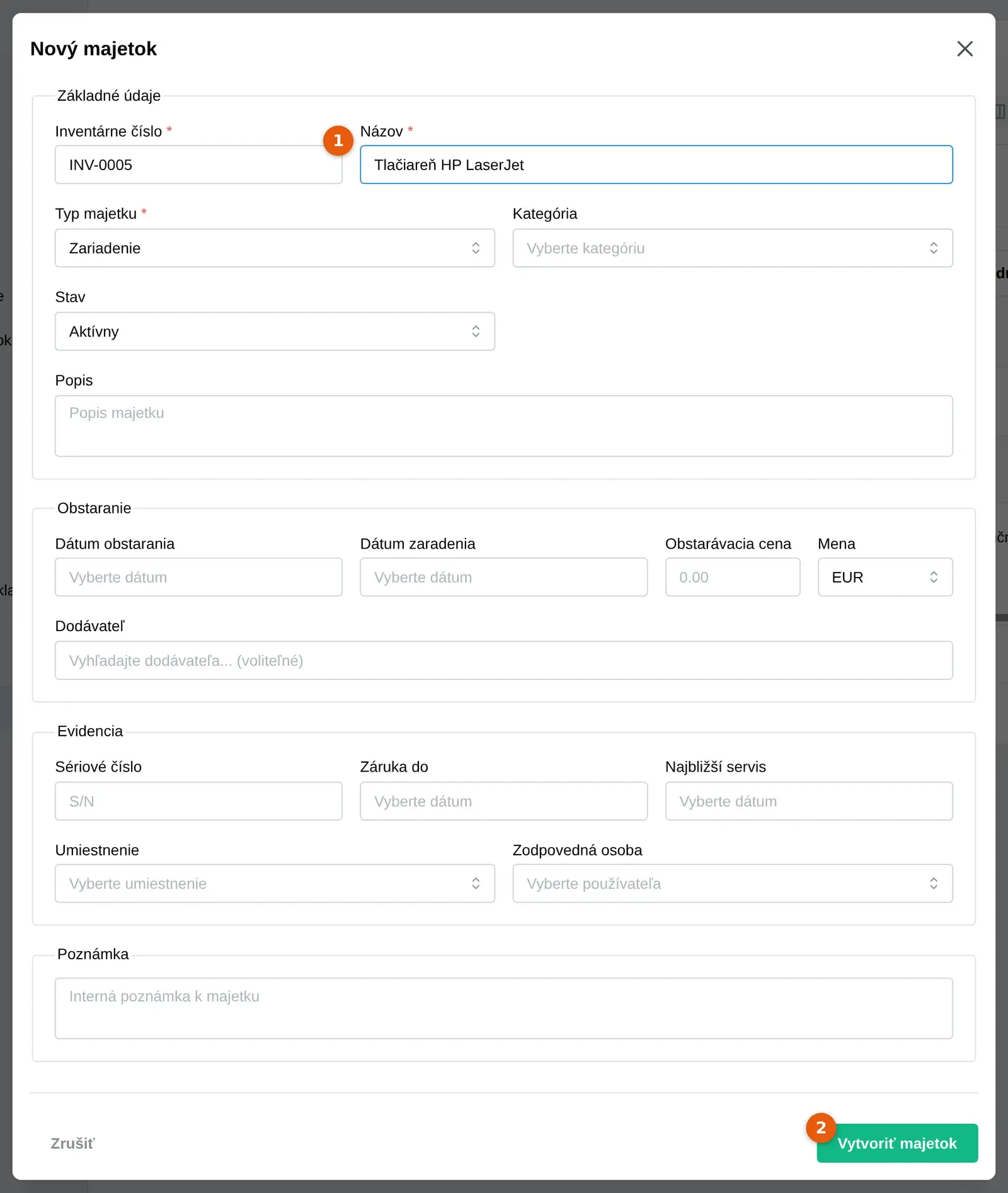
Task: Open the Zodpovedná osoba dropdown
Action: tap(733, 883)
